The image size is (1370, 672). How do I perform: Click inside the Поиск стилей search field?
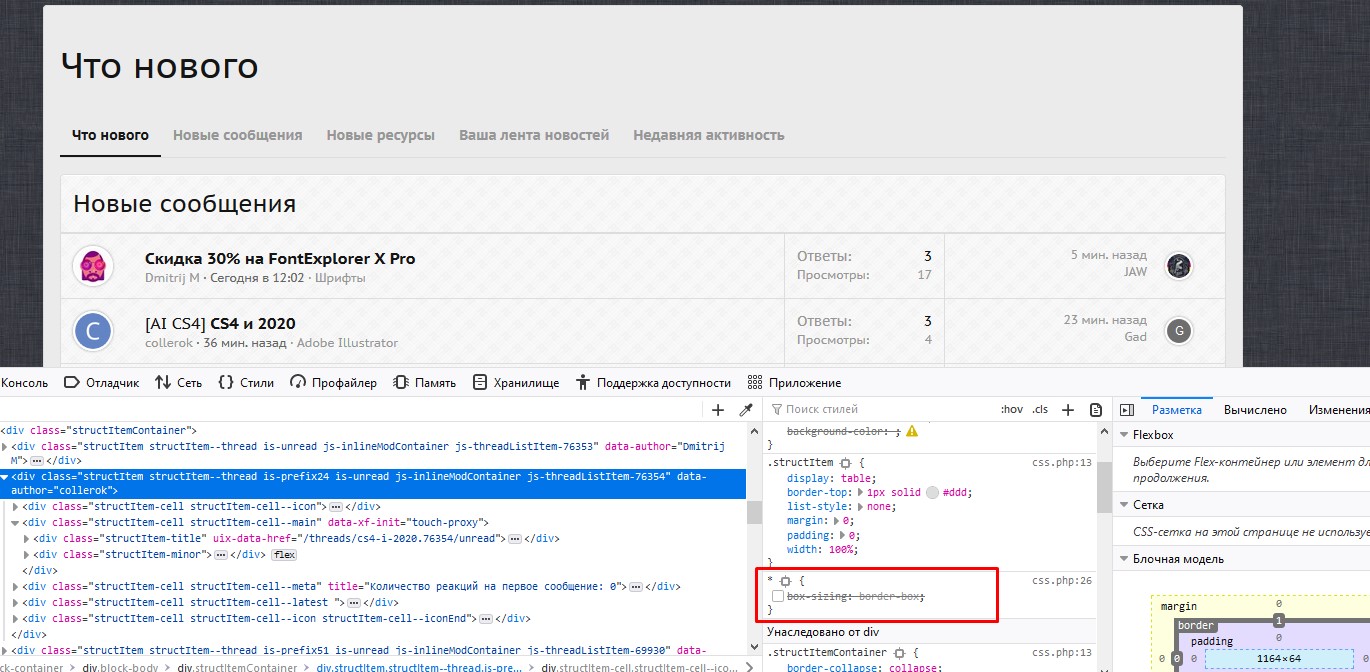(880, 409)
